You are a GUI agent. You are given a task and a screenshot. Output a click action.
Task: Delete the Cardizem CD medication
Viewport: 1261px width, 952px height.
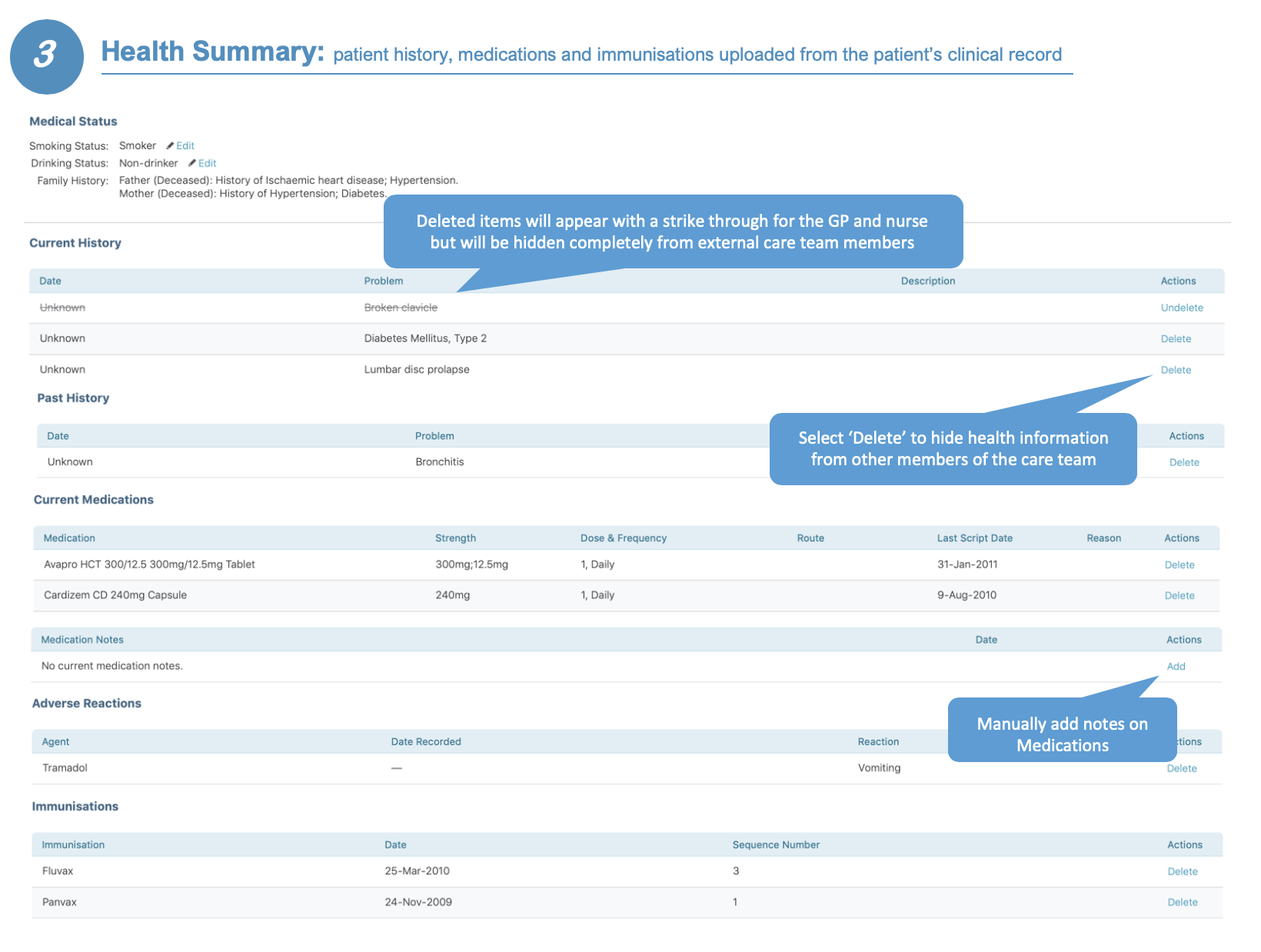coord(1179,596)
